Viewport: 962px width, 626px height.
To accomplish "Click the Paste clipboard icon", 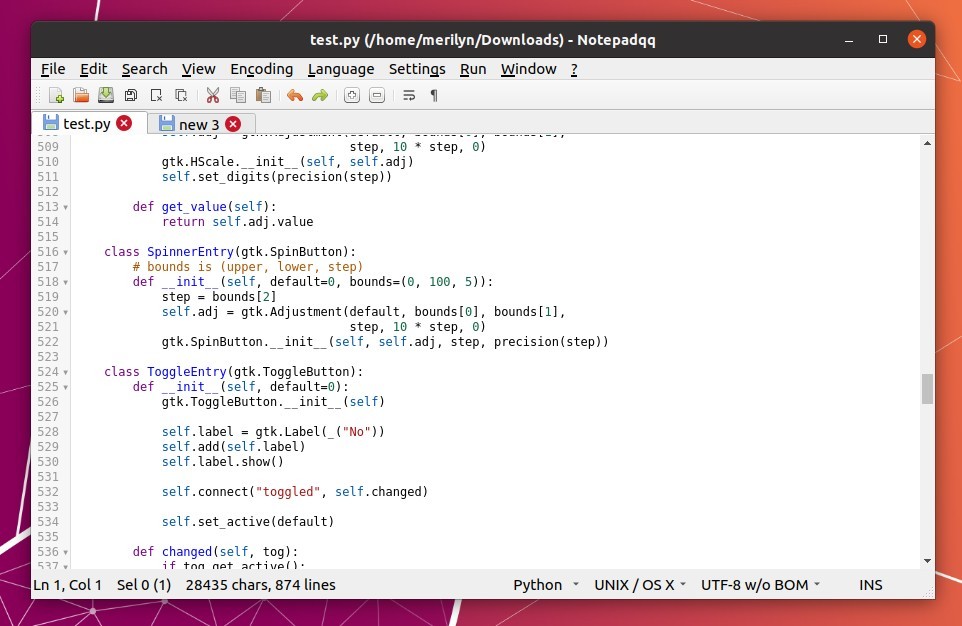I will click(x=263, y=96).
